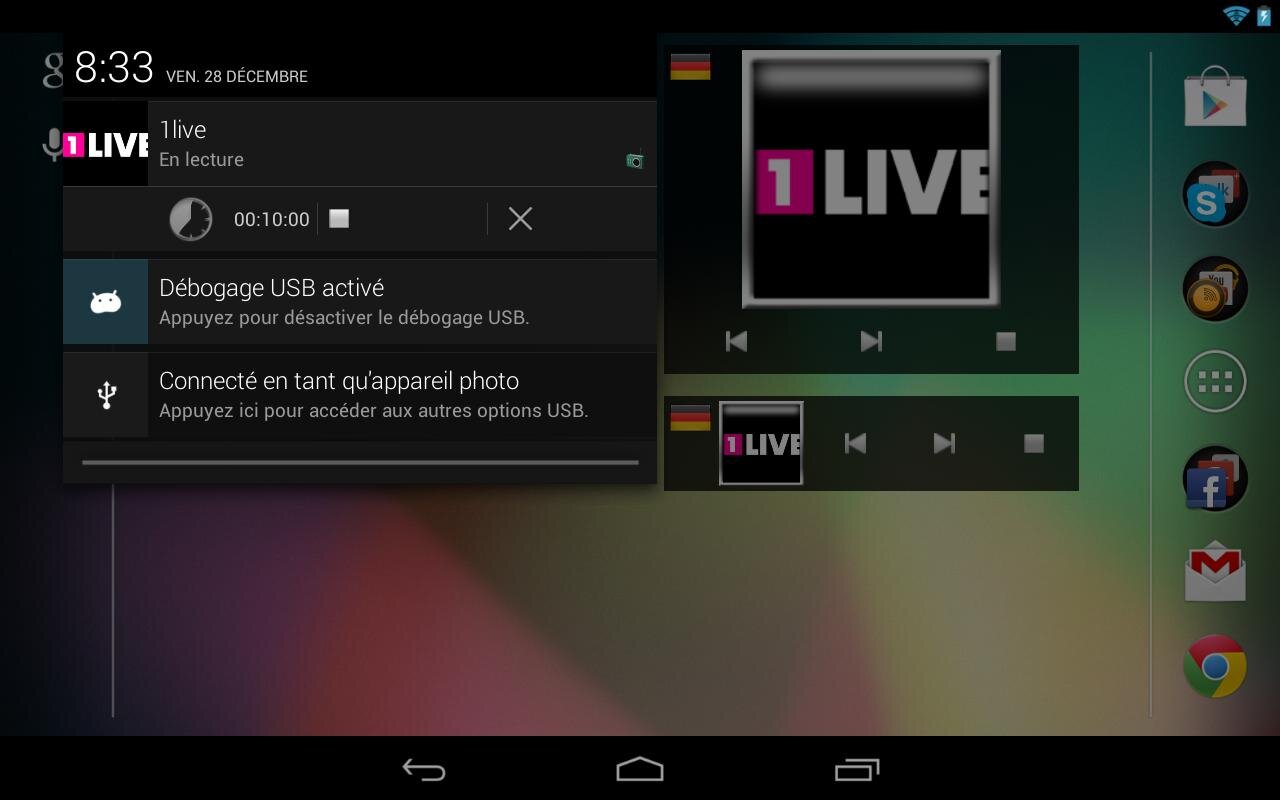Tap the voice search microphone icon
Screen dimensions: 1280x800
tap(52, 145)
